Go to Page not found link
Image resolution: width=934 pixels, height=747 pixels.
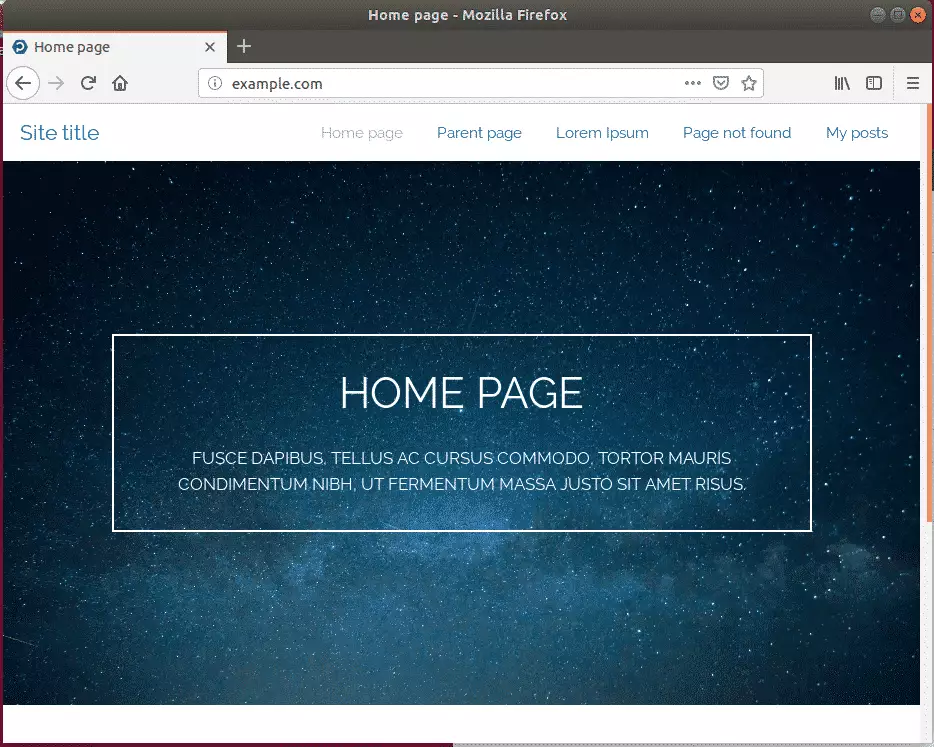pos(737,133)
